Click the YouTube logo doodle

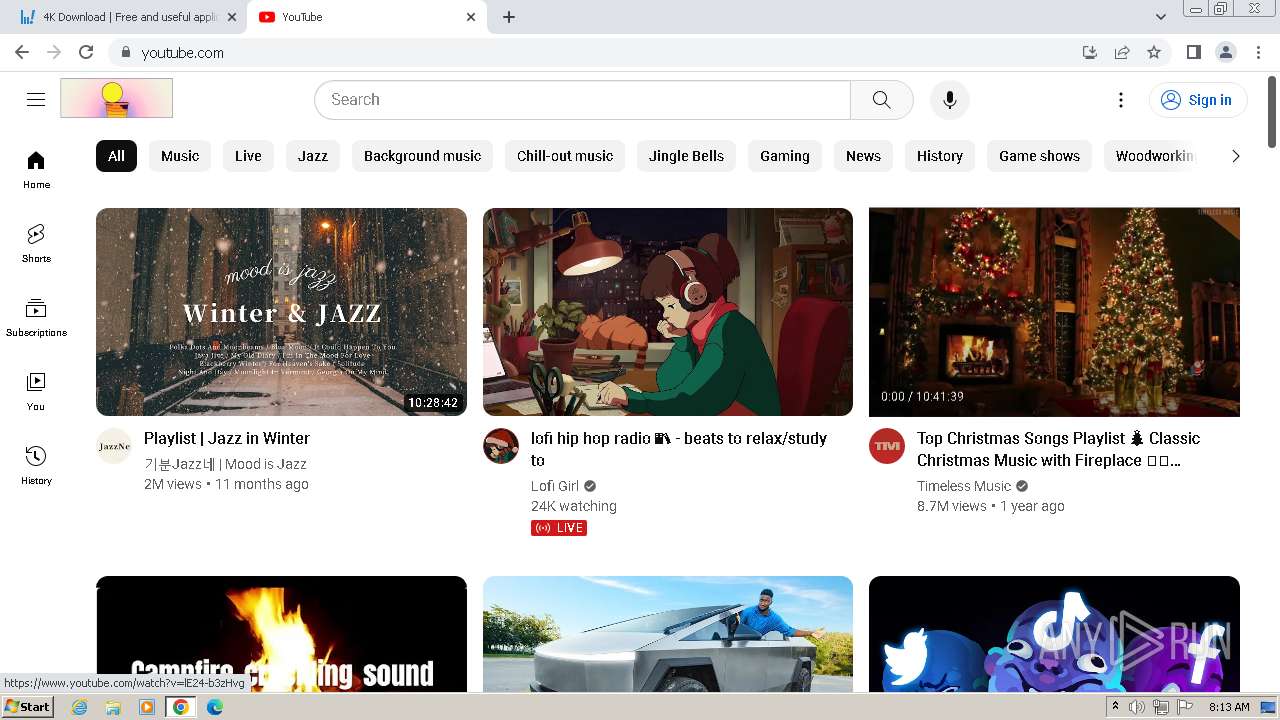pyautogui.click(x=116, y=98)
